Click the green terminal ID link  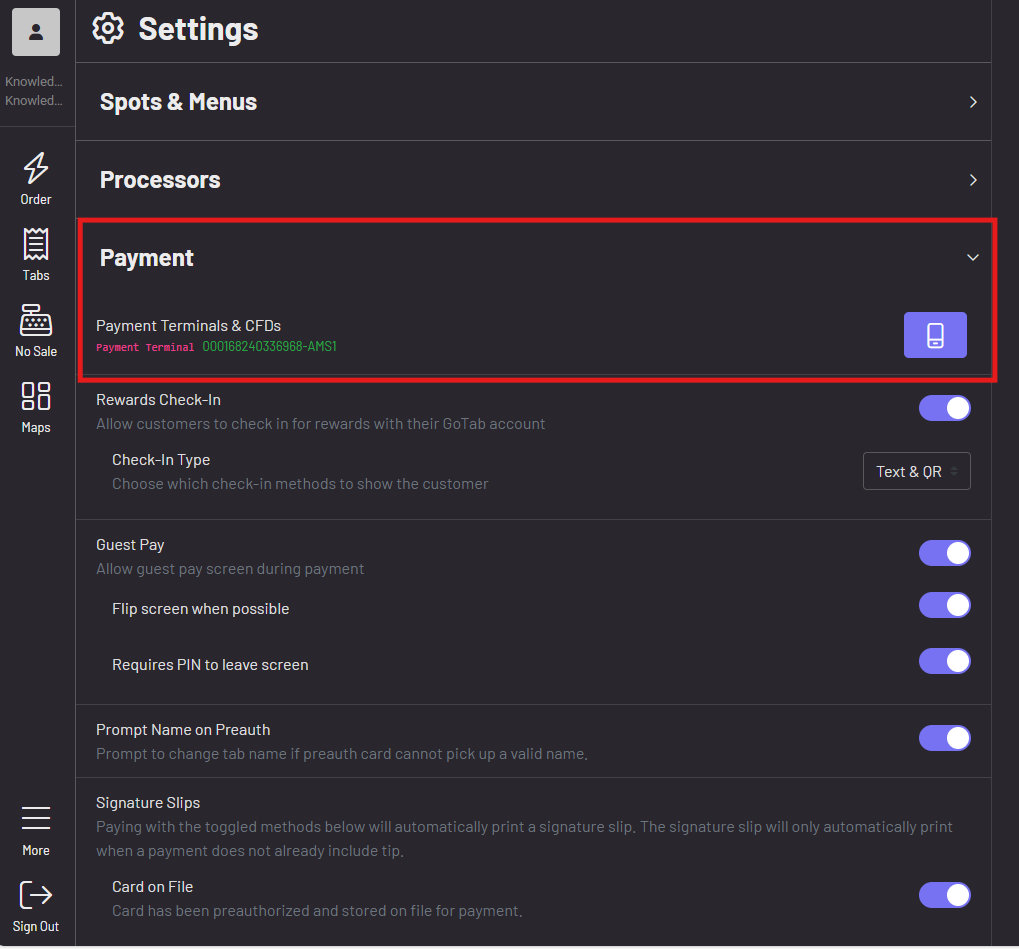click(269, 346)
